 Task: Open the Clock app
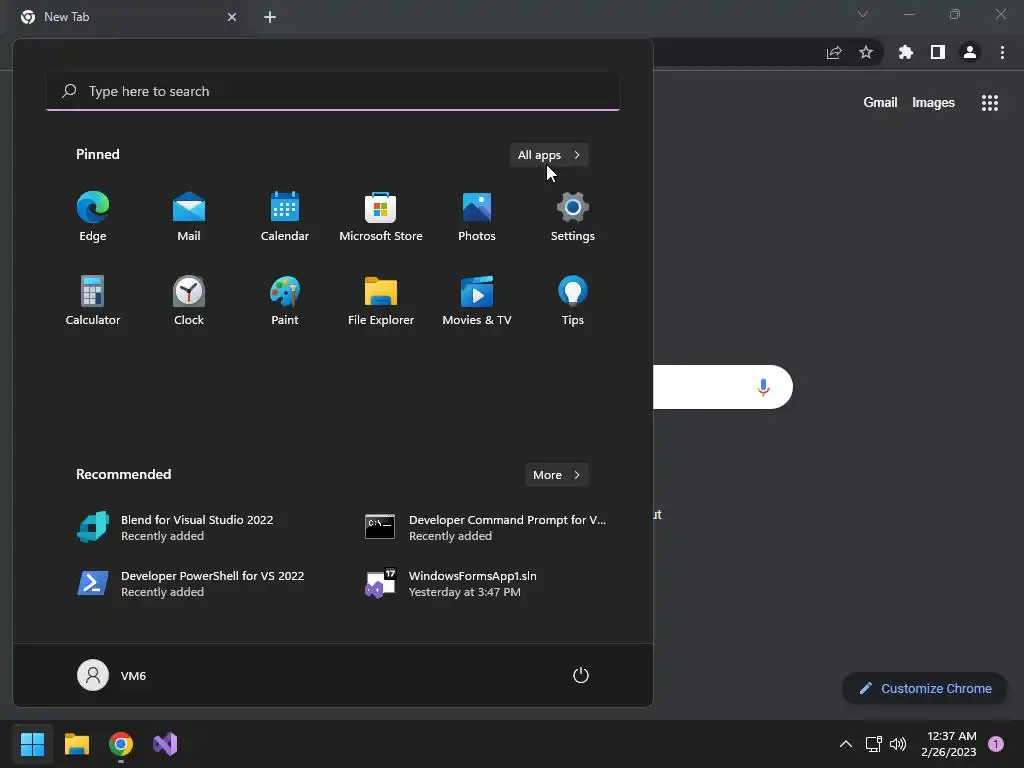pos(189,300)
